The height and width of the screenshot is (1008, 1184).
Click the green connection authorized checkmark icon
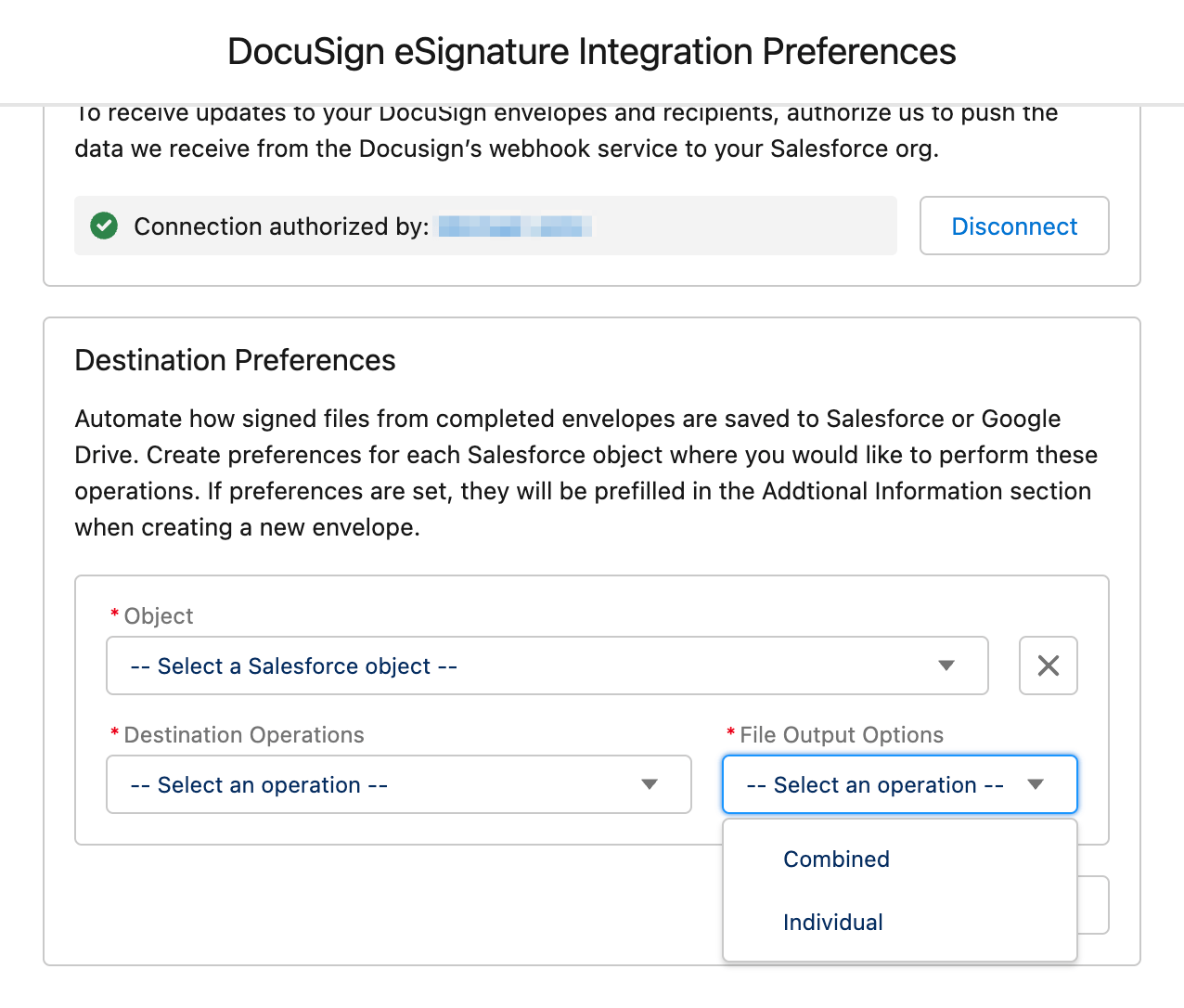tap(104, 226)
